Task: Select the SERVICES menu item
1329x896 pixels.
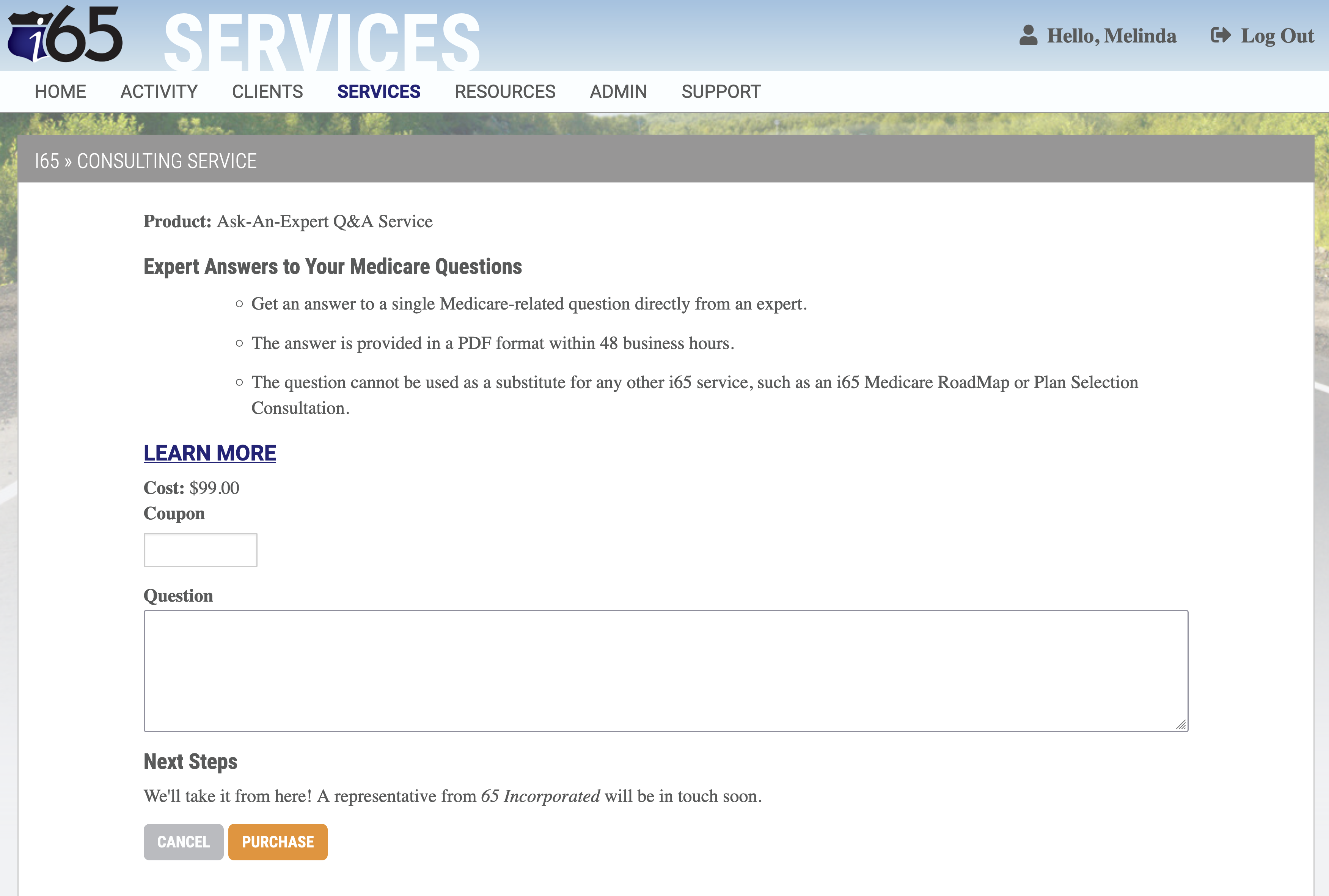Action: click(378, 91)
